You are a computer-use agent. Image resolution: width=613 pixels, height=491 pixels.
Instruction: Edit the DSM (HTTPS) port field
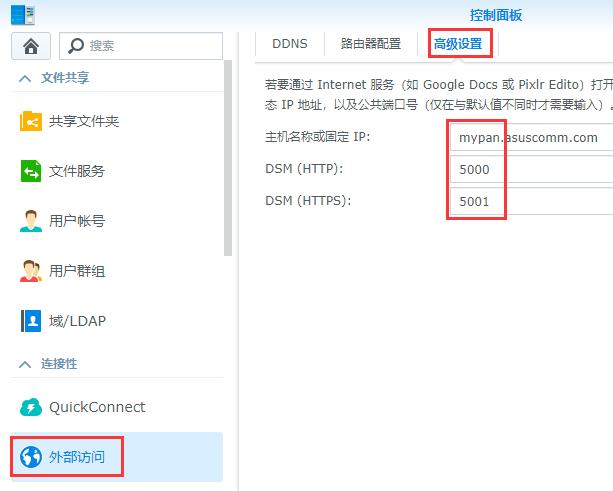(x=531, y=201)
